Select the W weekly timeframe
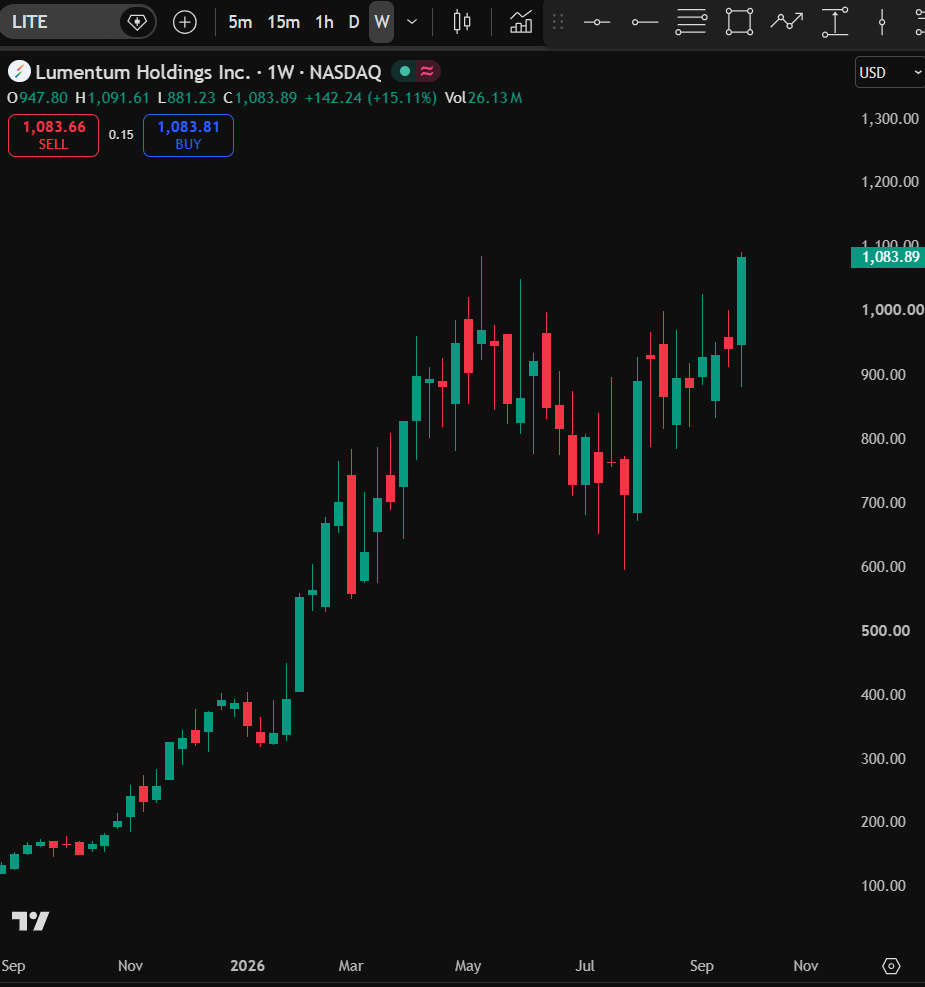Image resolution: width=925 pixels, height=987 pixels. pyautogui.click(x=381, y=23)
